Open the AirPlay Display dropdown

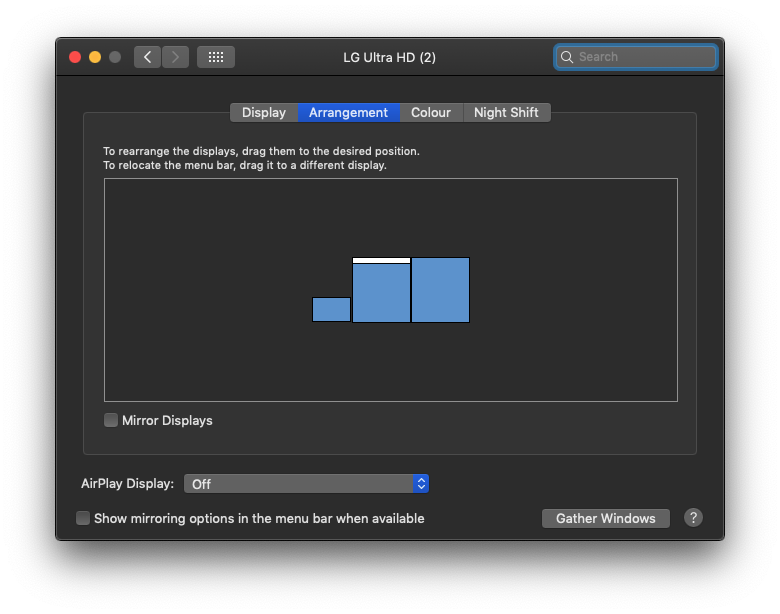[306, 484]
